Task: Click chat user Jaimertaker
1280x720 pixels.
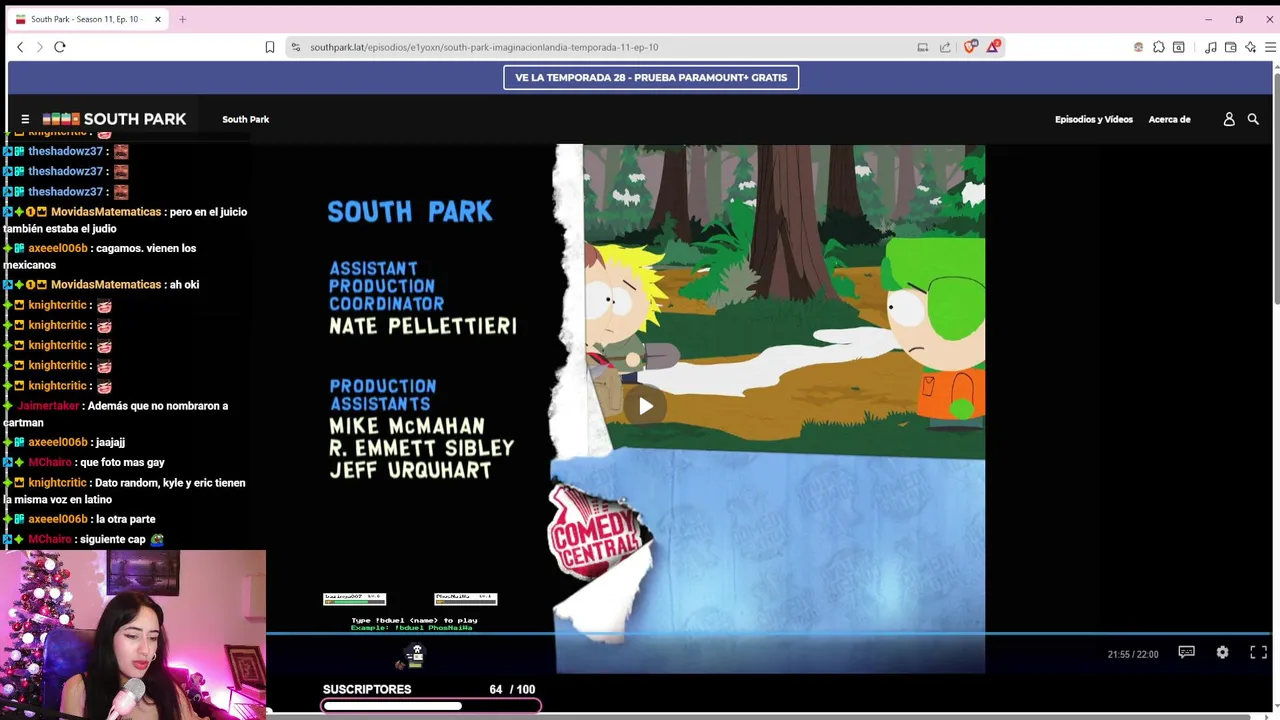Action: click(48, 406)
